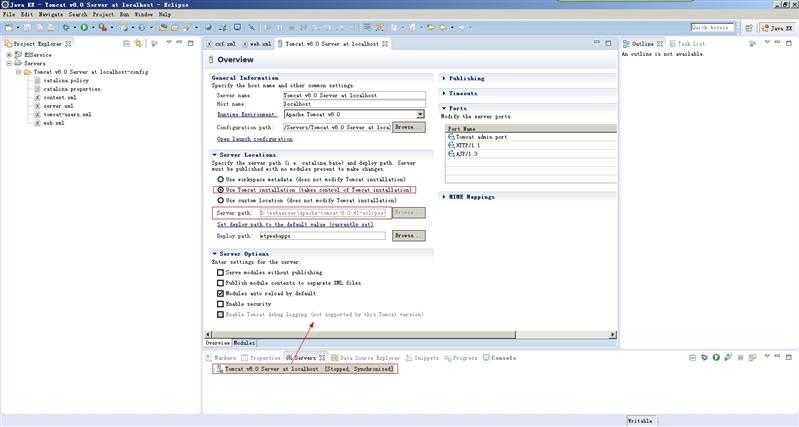Screen dimensions: 799x427
Task: Select the Java EE perspective button
Action: click(x=777, y=28)
